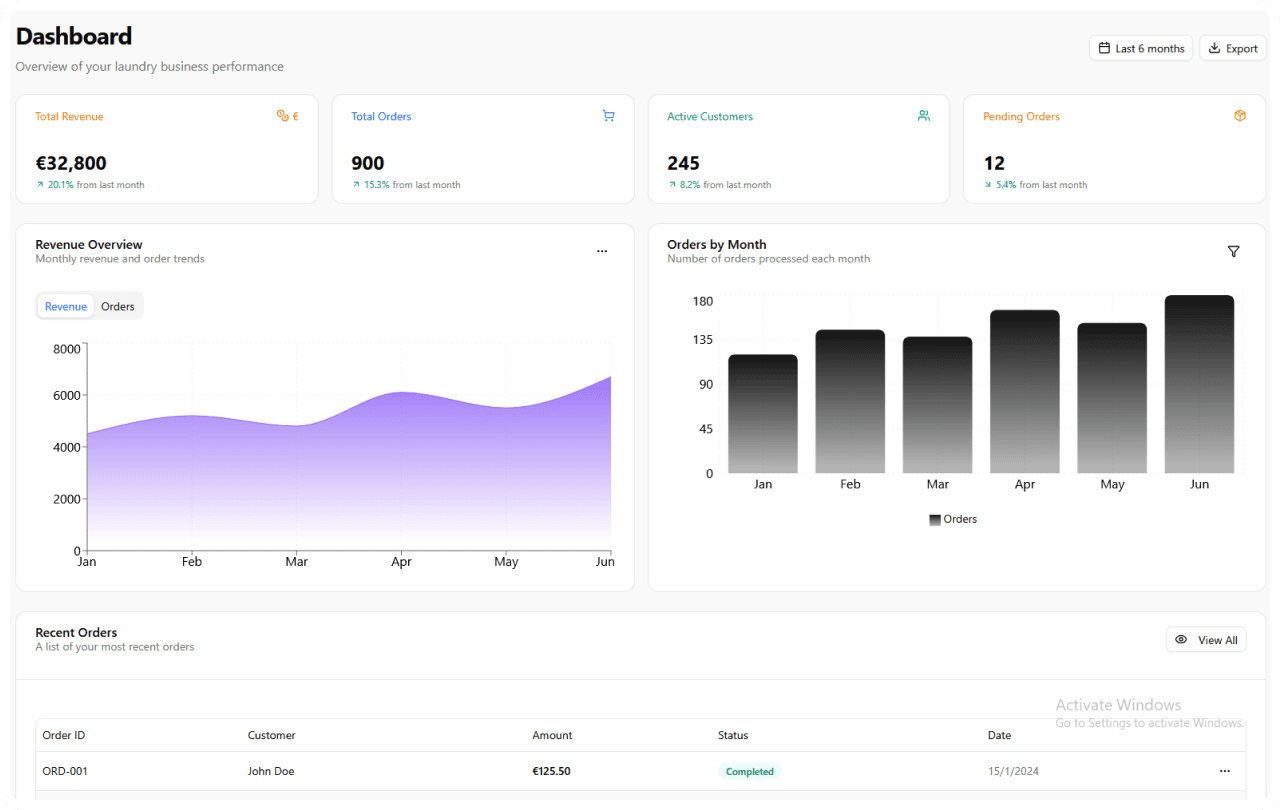Click the Status column header
Screen dimensions: 1280x810
coord(733,735)
